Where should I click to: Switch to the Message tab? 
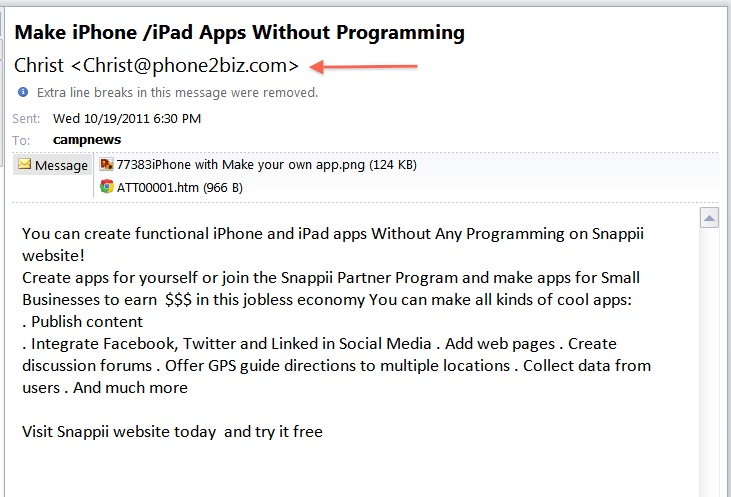[53, 166]
